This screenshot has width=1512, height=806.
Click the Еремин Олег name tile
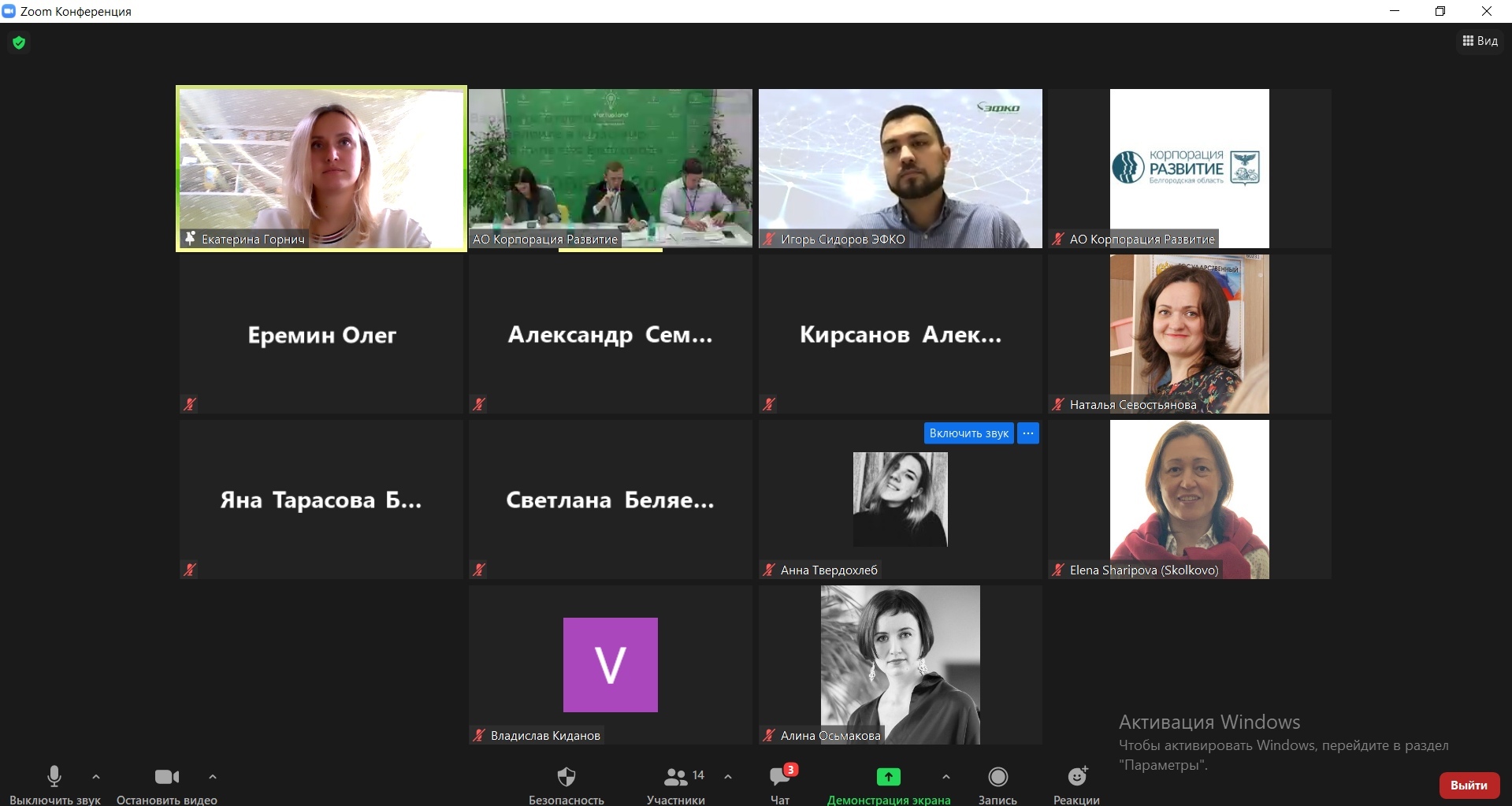321,334
